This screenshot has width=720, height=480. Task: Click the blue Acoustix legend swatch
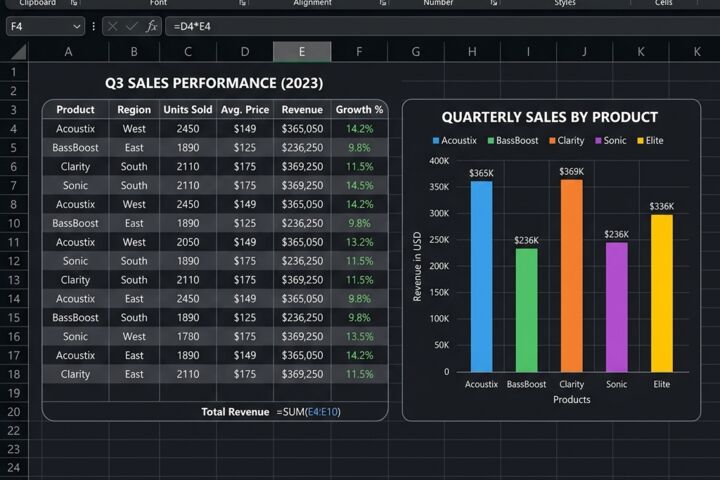(436, 141)
